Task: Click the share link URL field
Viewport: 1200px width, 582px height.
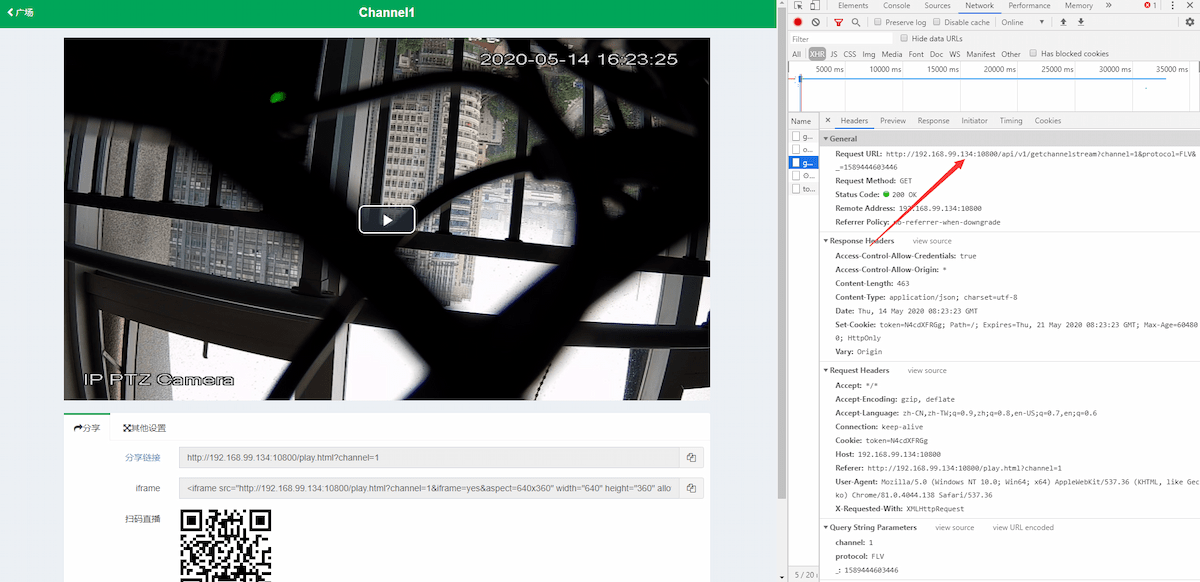Action: coord(429,458)
